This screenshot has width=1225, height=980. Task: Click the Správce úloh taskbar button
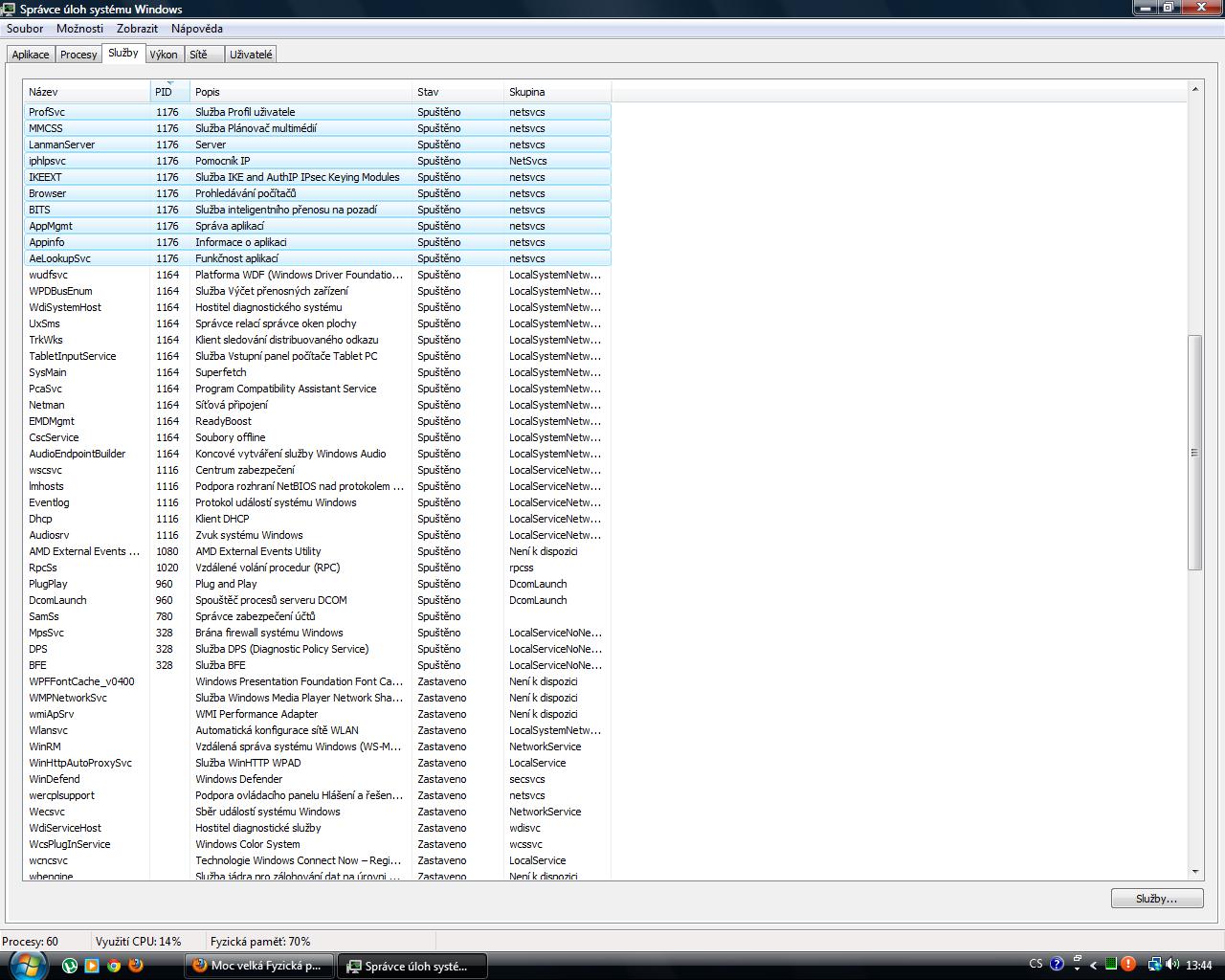413,966
